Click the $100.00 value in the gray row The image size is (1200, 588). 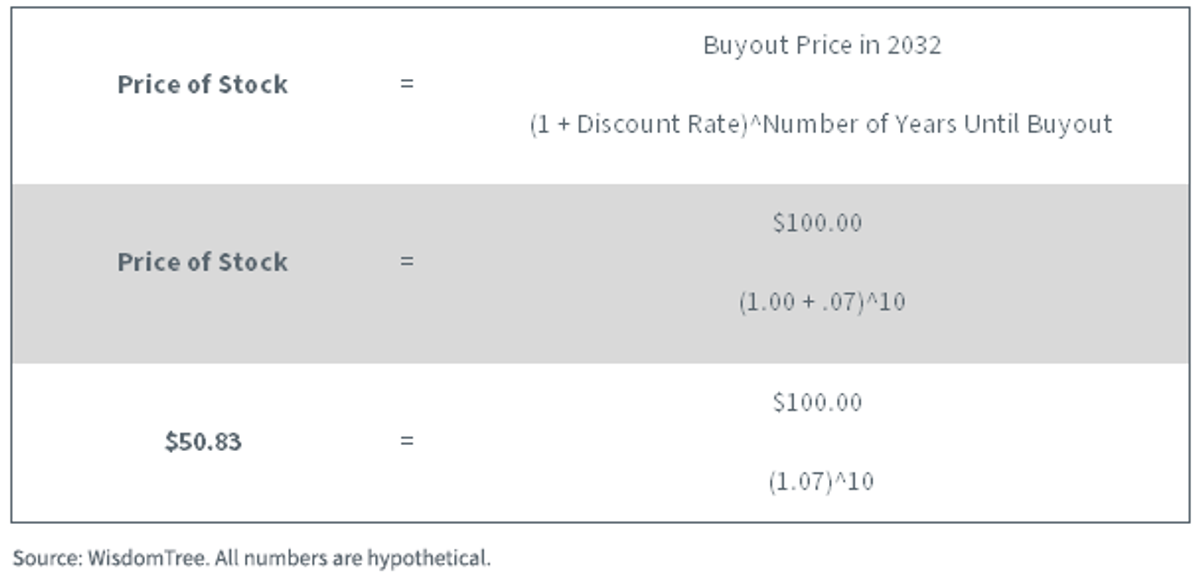(x=817, y=223)
